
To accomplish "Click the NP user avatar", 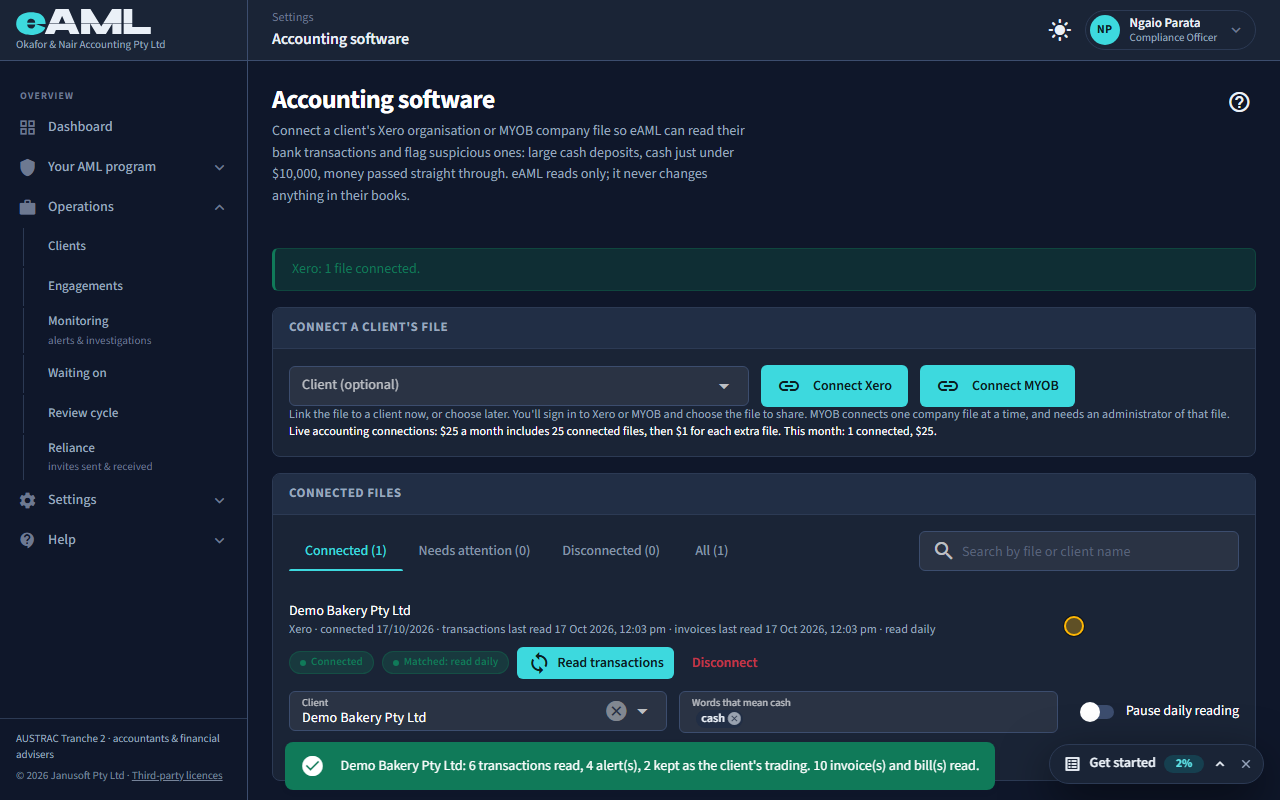I will click(x=1104, y=30).
